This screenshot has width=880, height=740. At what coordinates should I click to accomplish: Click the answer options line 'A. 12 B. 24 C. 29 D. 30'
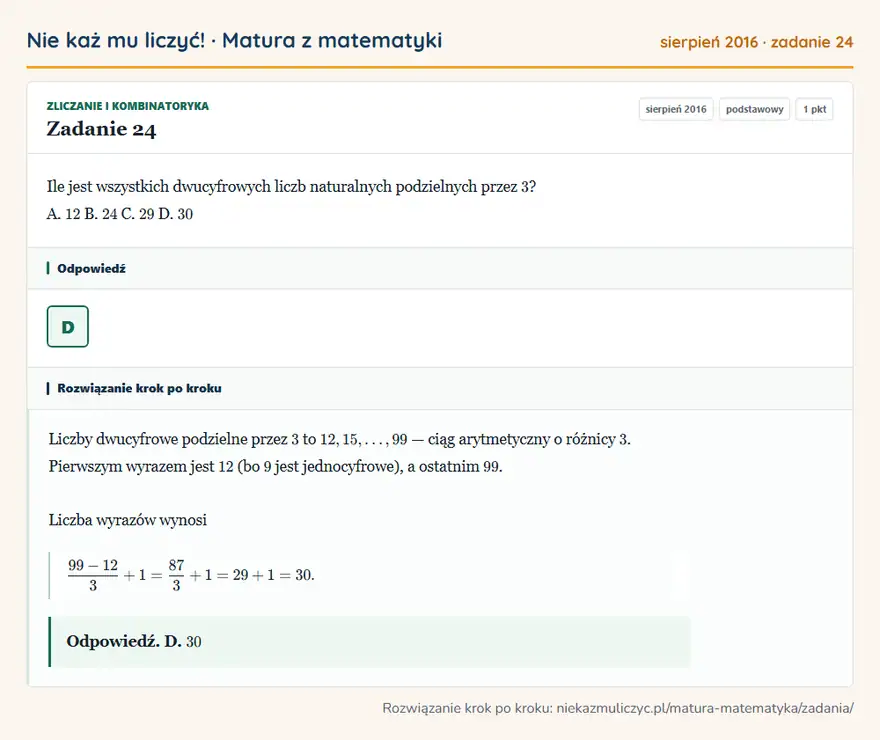[x=120, y=214]
